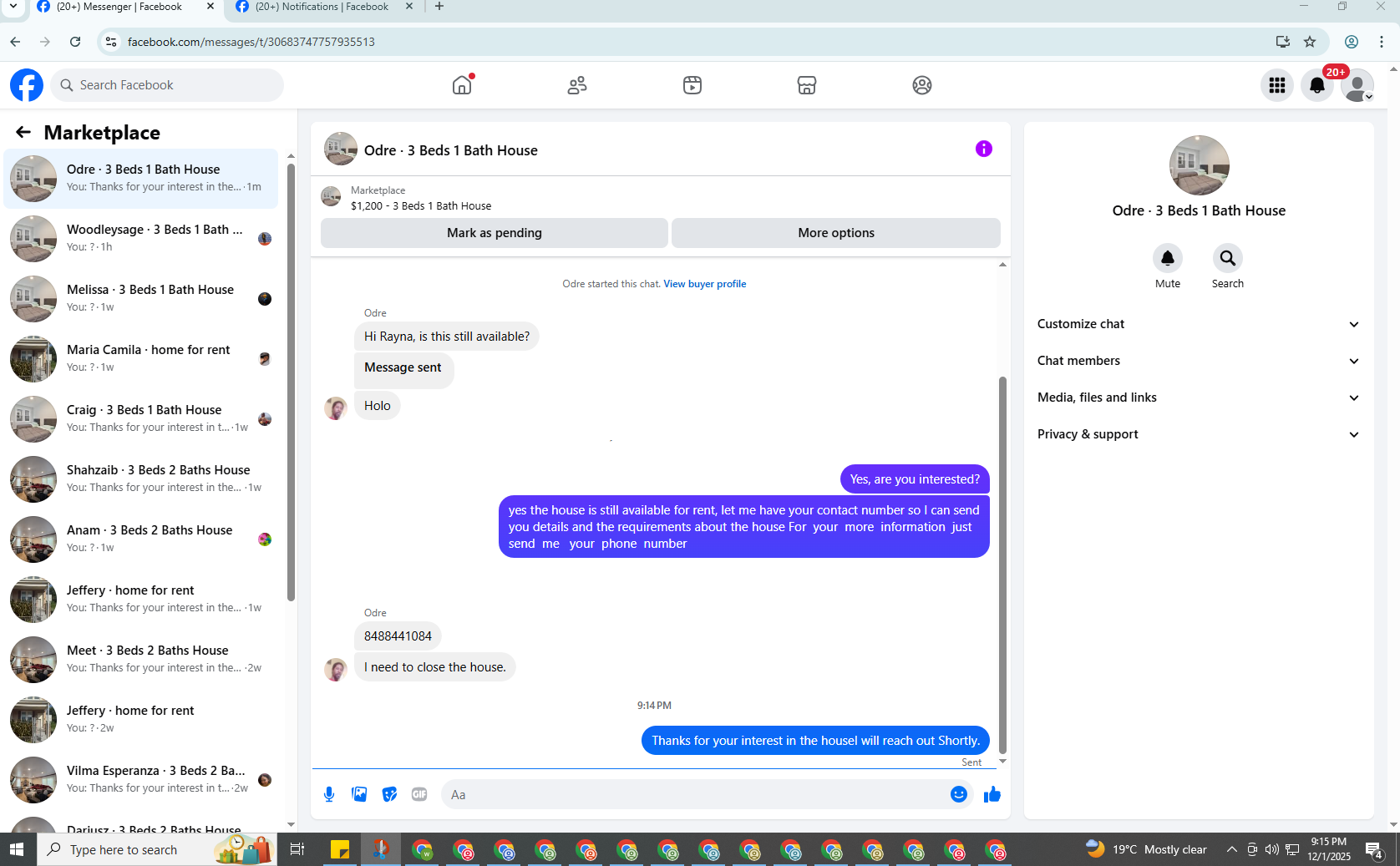This screenshot has height=866, width=1400.
Task: Open the Friends icon in top navigation
Action: (x=577, y=85)
